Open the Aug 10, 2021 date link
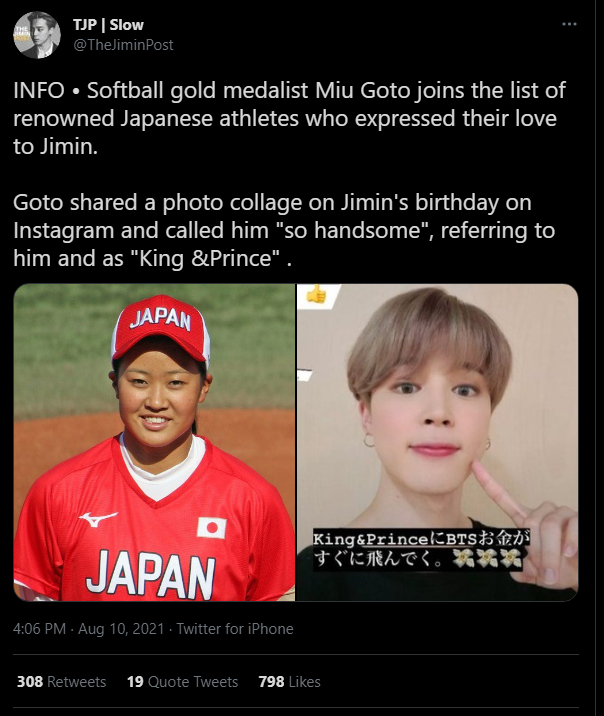Viewport: 604px width, 716px height. tap(121, 629)
